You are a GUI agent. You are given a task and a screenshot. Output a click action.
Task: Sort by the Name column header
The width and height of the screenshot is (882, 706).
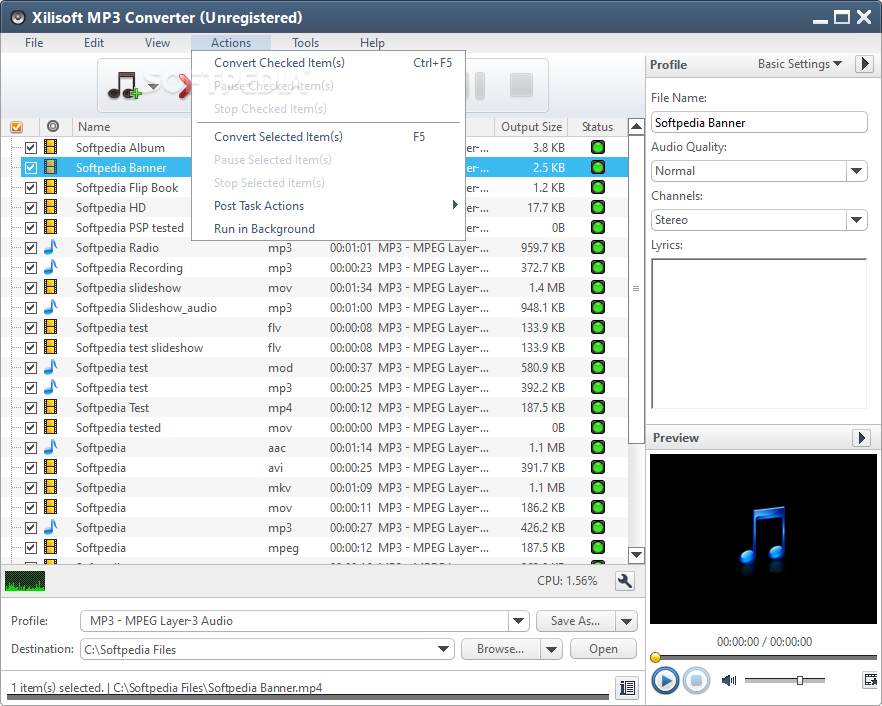94,127
